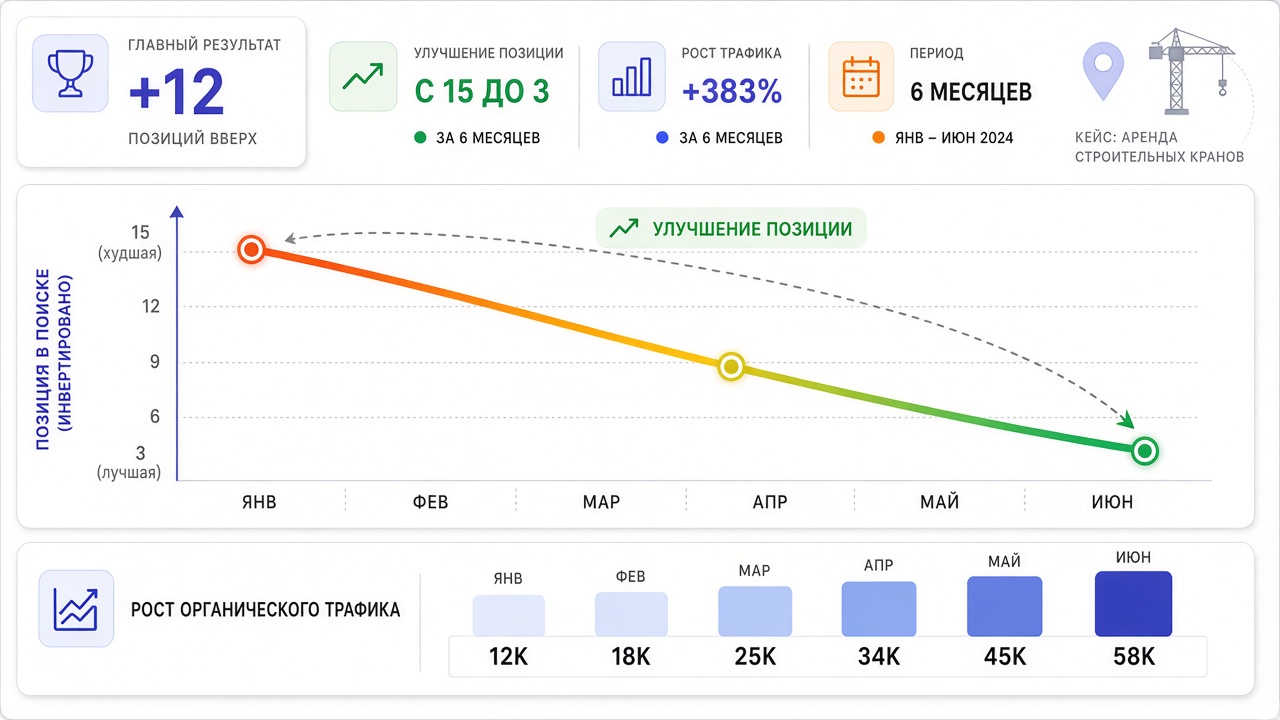The image size is (1280, 720).
Task: Click the 12 tick on the position axis
Action: [x=151, y=307]
